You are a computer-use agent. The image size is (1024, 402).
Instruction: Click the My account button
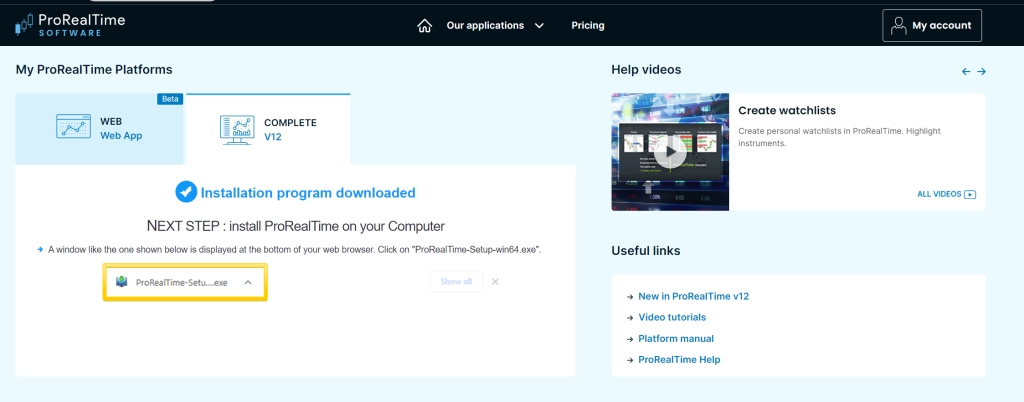[x=932, y=26]
